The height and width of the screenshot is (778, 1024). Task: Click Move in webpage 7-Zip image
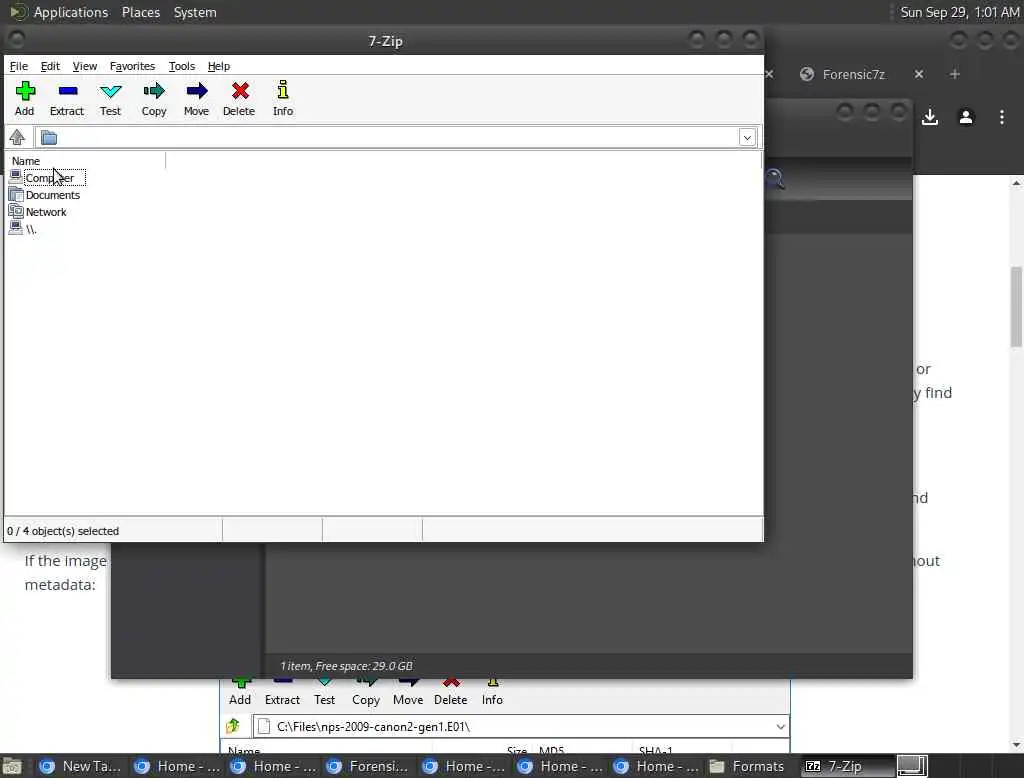pyautogui.click(x=408, y=700)
